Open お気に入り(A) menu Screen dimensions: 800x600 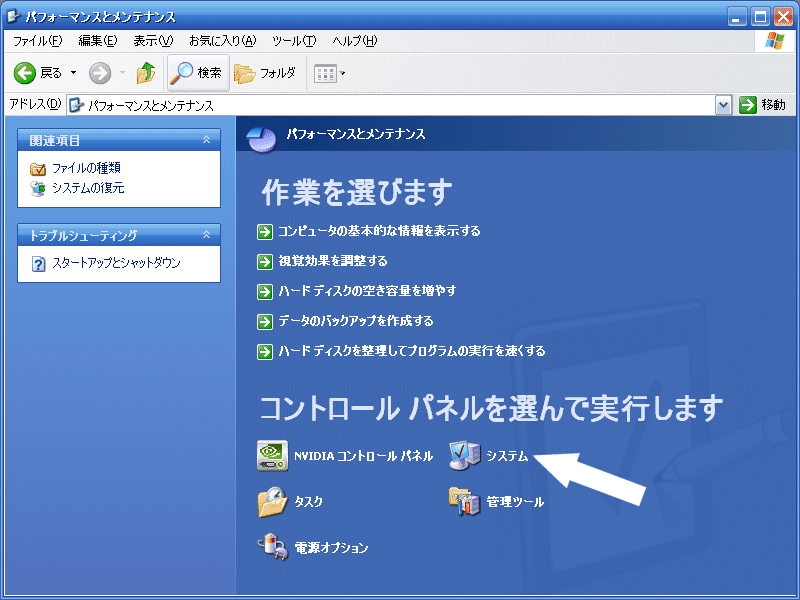[222, 41]
